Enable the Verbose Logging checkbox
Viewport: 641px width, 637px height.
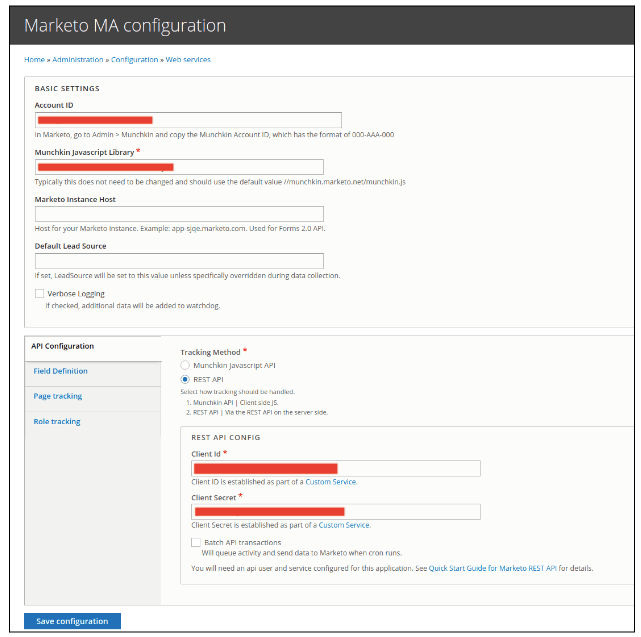(x=40, y=294)
